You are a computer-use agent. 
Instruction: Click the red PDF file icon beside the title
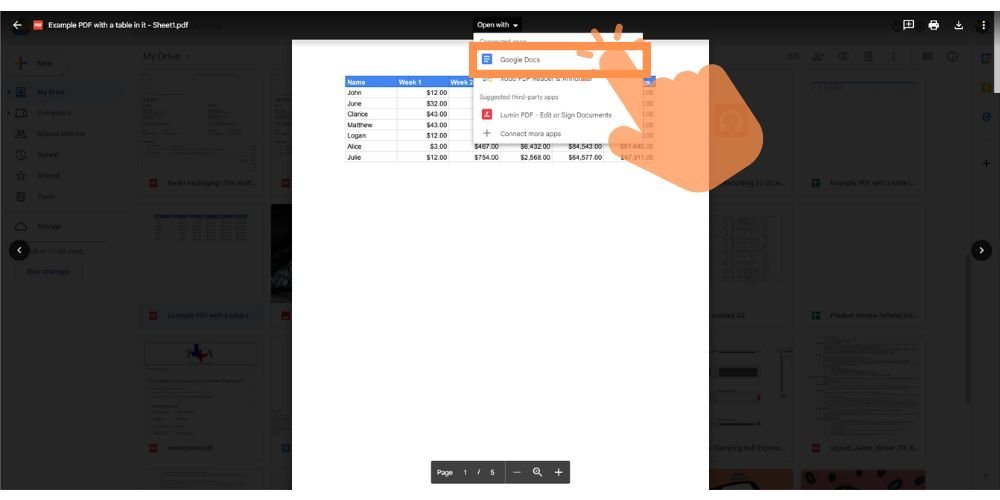pos(38,25)
